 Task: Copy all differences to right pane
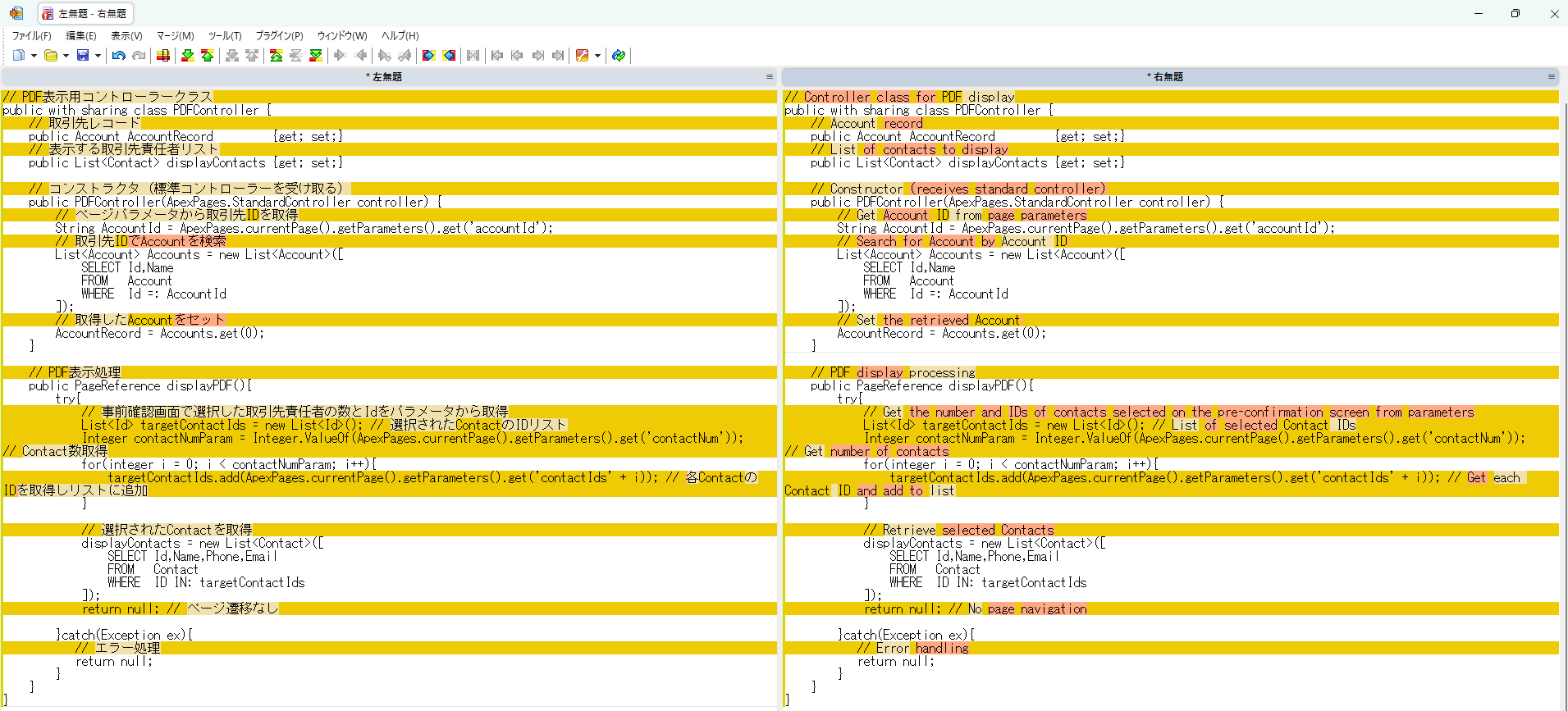tap(428, 56)
